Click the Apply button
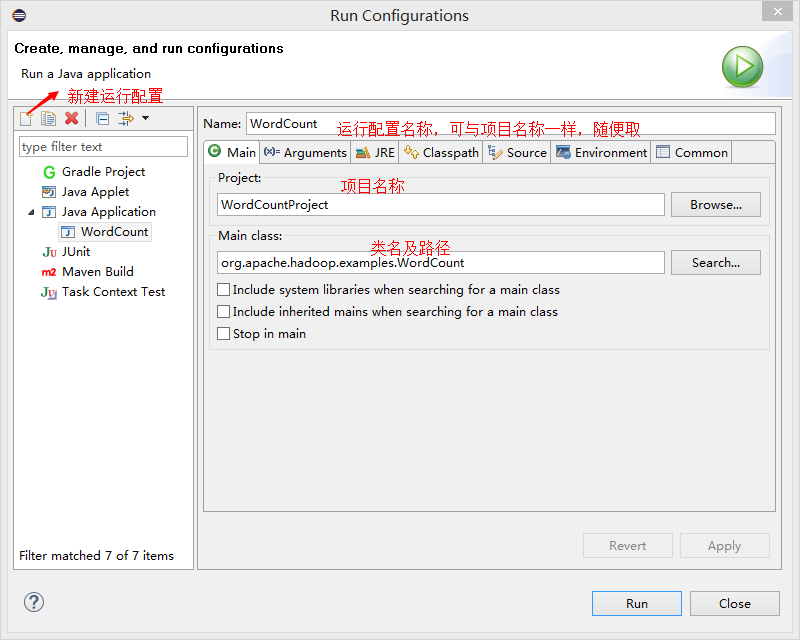The height and width of the screenshot is (640, 800). click(x=724, y=546)
